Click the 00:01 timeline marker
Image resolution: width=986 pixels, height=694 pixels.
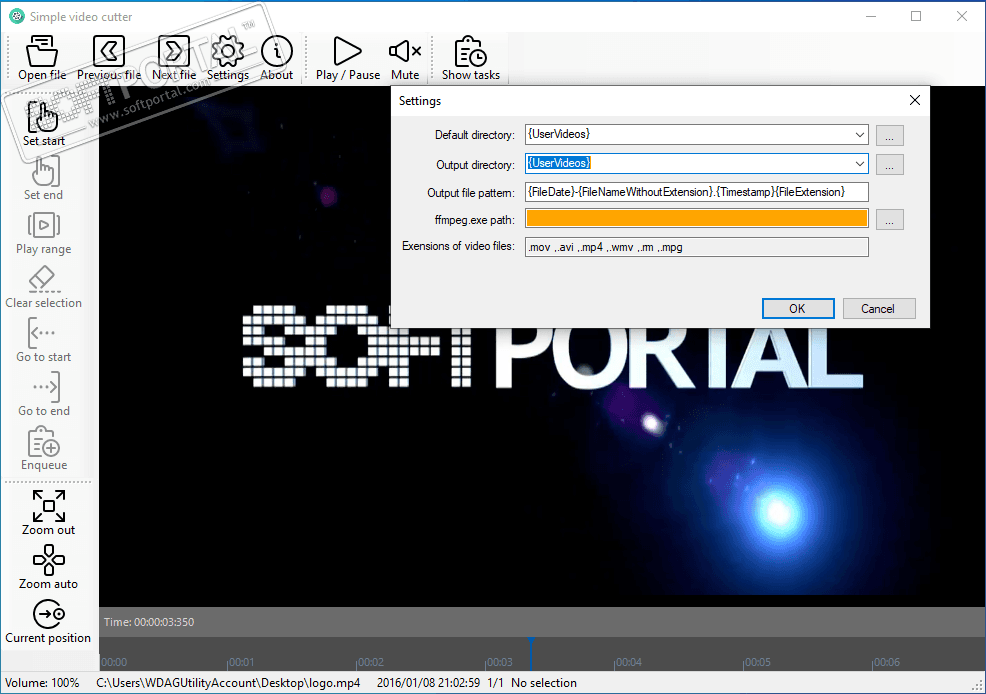coord(241,662)
